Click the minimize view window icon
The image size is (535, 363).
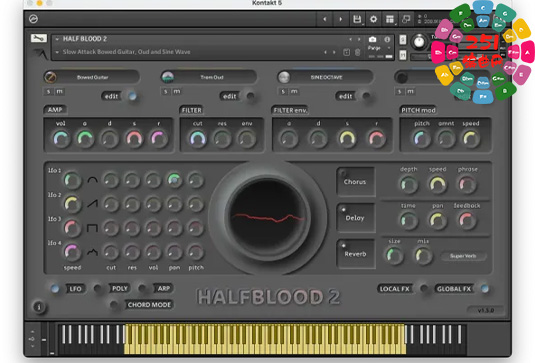click(x=406, y=19)
